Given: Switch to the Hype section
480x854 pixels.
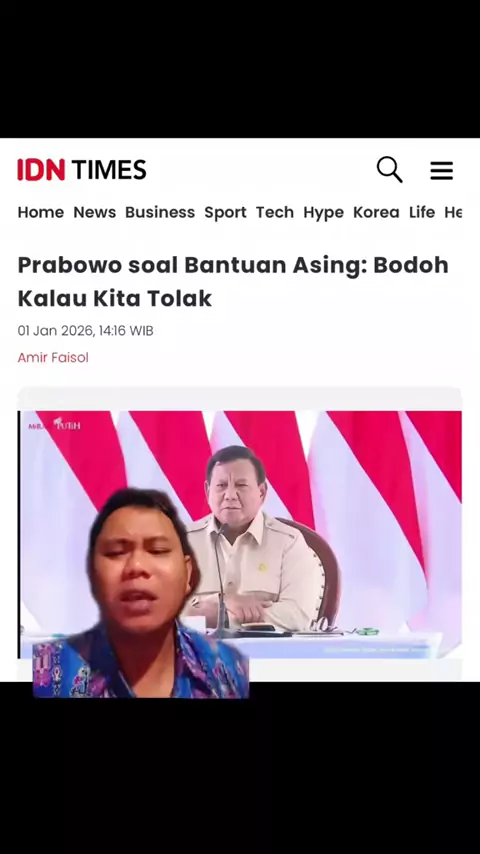Looking at the screenshot, I should point(324,212).
